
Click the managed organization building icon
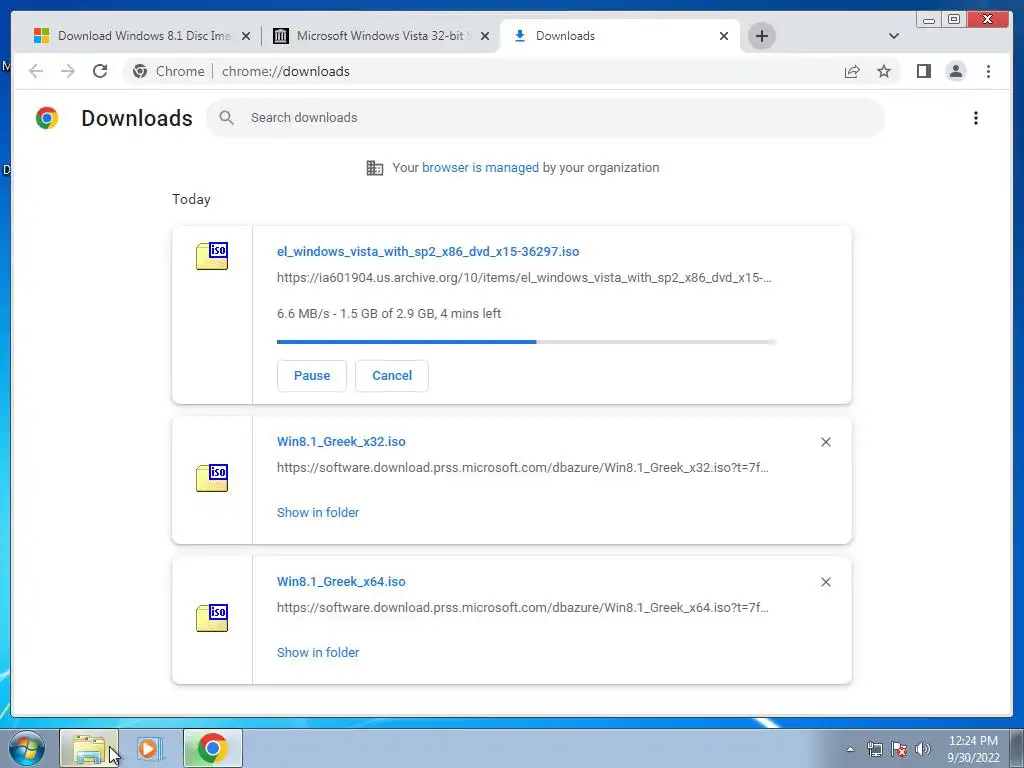tap(375, 168)
